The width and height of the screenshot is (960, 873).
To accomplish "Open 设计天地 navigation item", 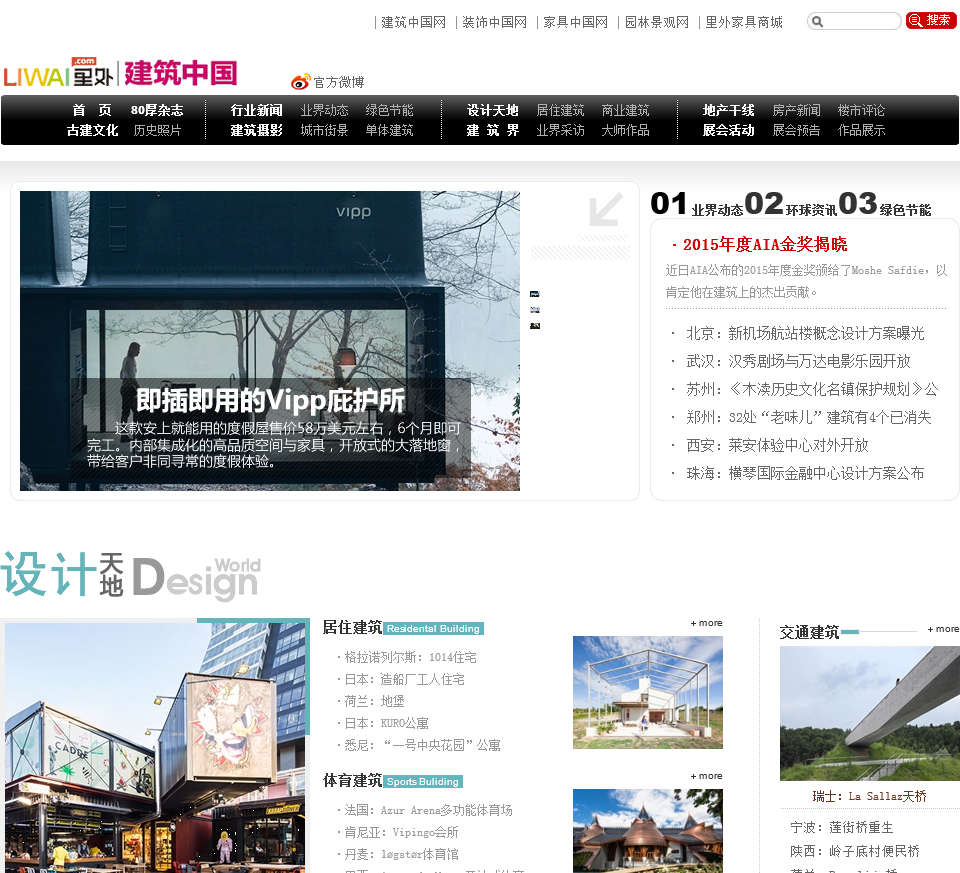I will (x=492, y=110).
